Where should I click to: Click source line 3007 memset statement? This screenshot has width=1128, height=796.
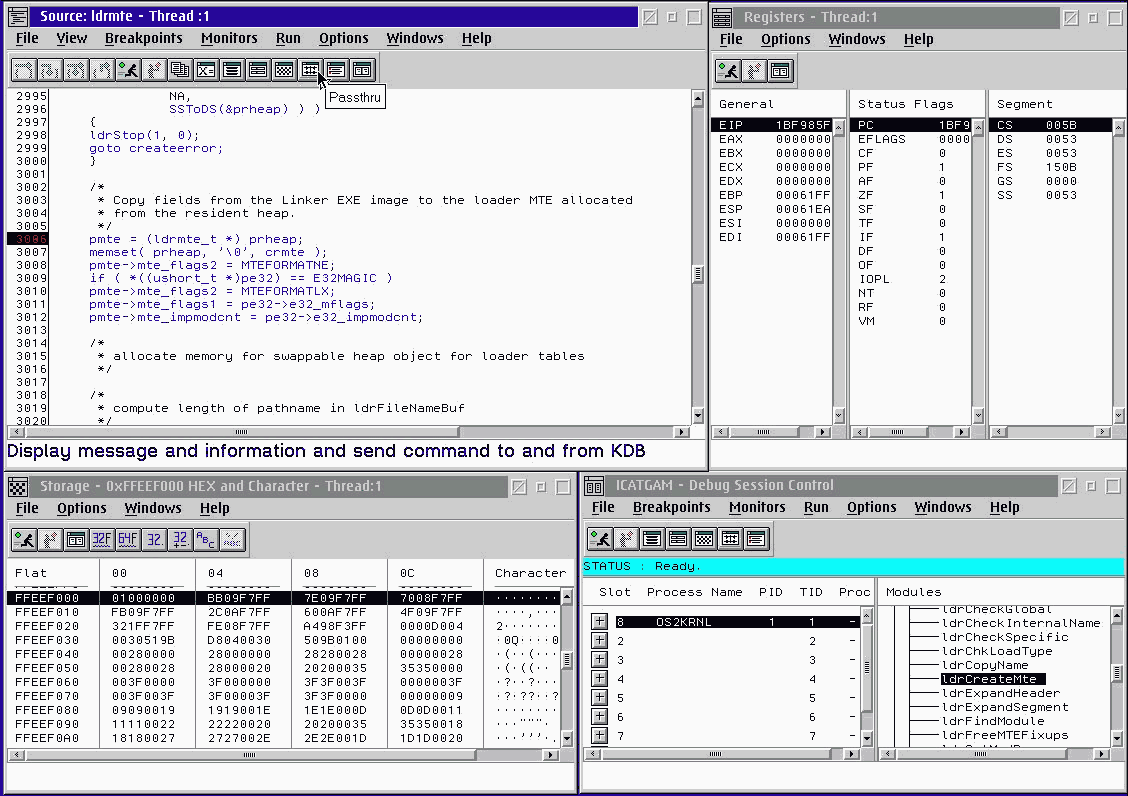pyautogui.click(x=208, y=253)
